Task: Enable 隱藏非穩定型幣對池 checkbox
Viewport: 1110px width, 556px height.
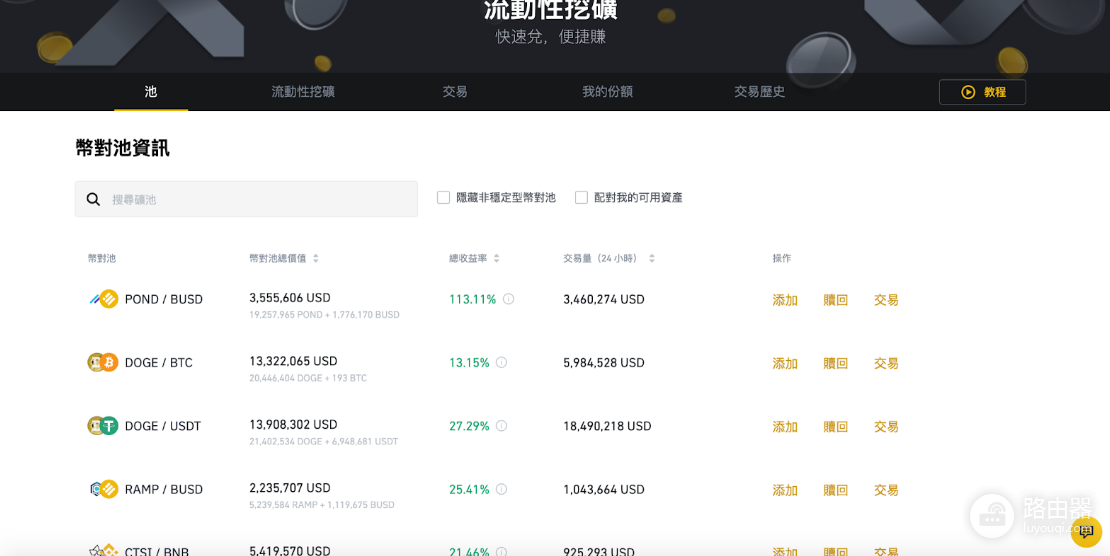Action: click(444, 198)
